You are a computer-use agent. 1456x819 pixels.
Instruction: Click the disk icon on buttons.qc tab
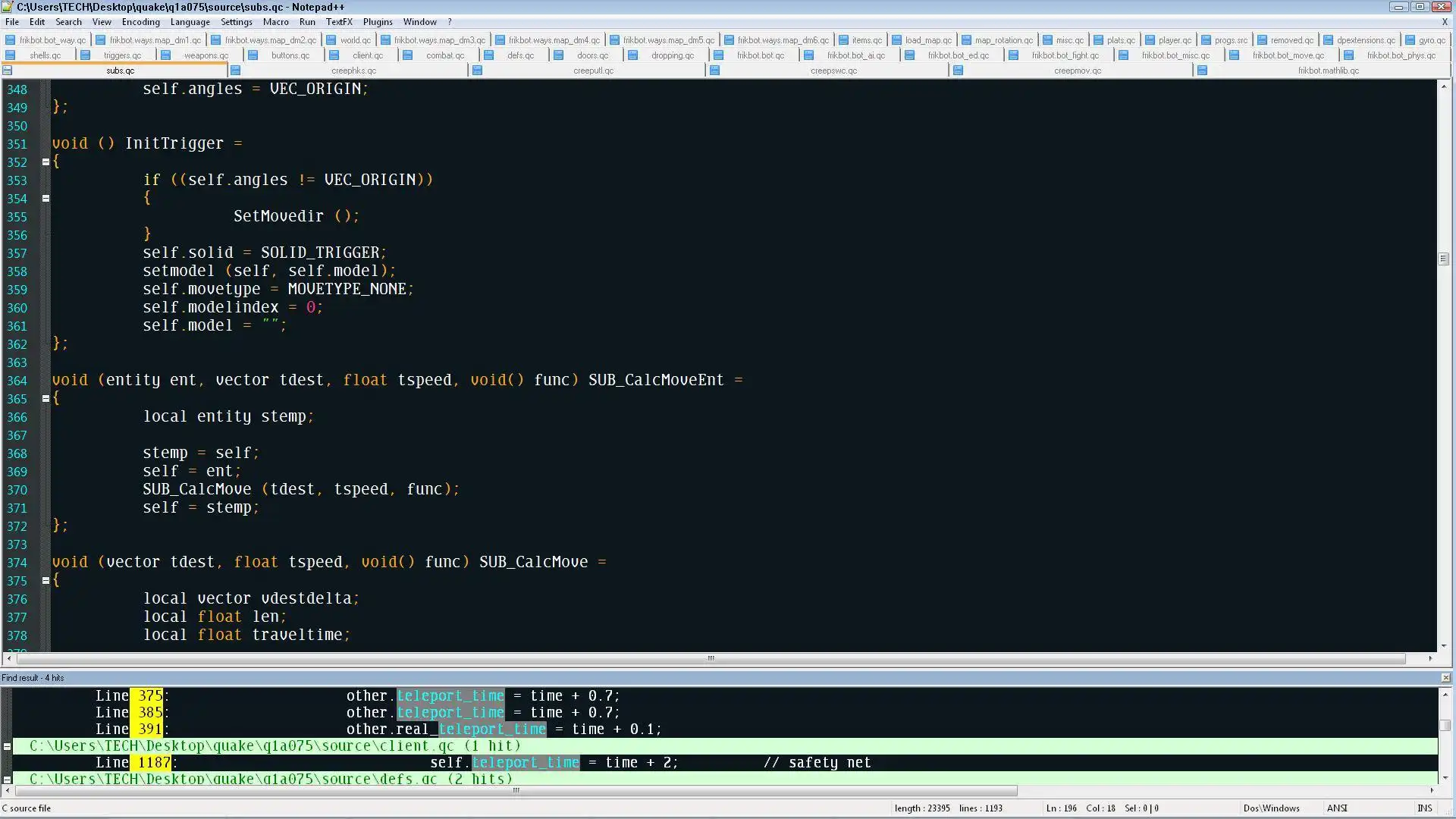[253, 55]
